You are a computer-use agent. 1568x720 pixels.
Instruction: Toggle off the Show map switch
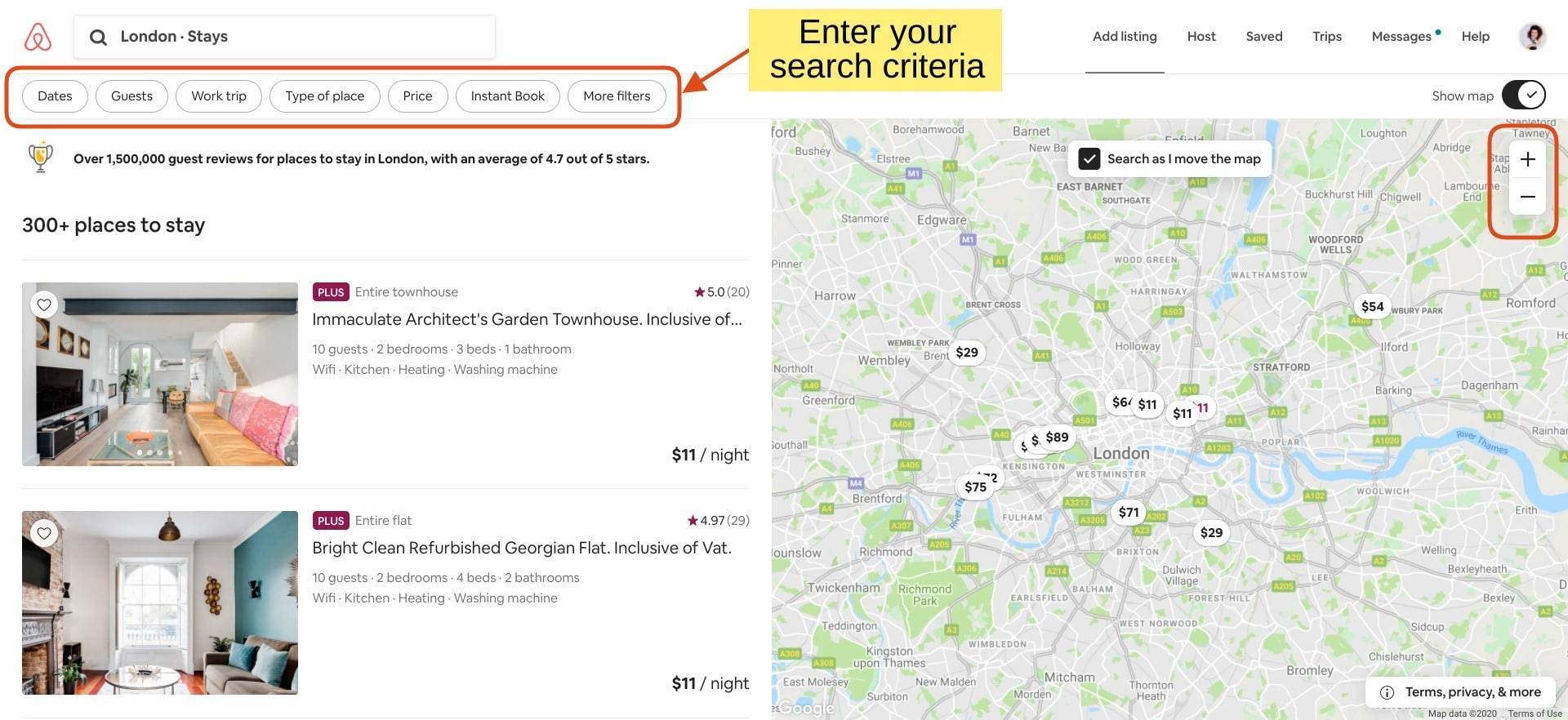[x=1524, y=95]
